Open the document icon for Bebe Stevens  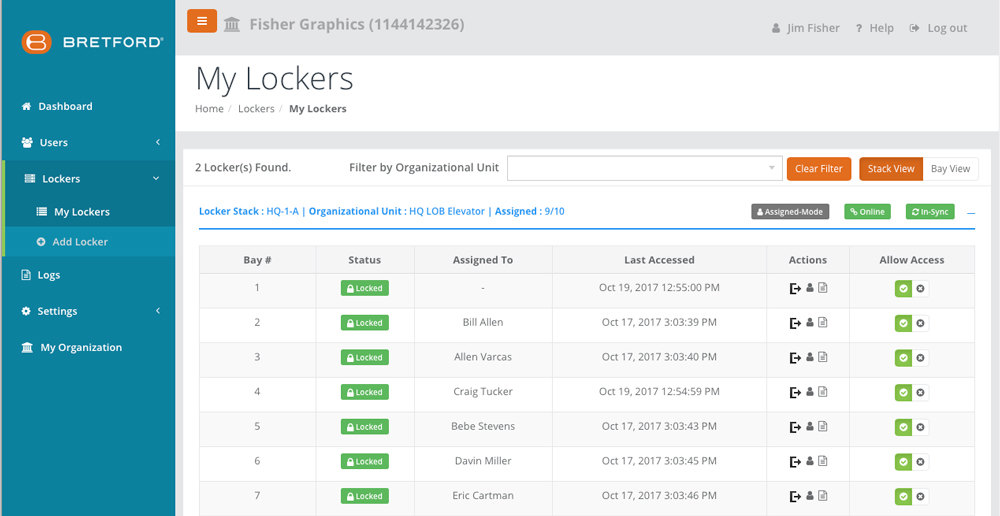(x=823, y=426)
